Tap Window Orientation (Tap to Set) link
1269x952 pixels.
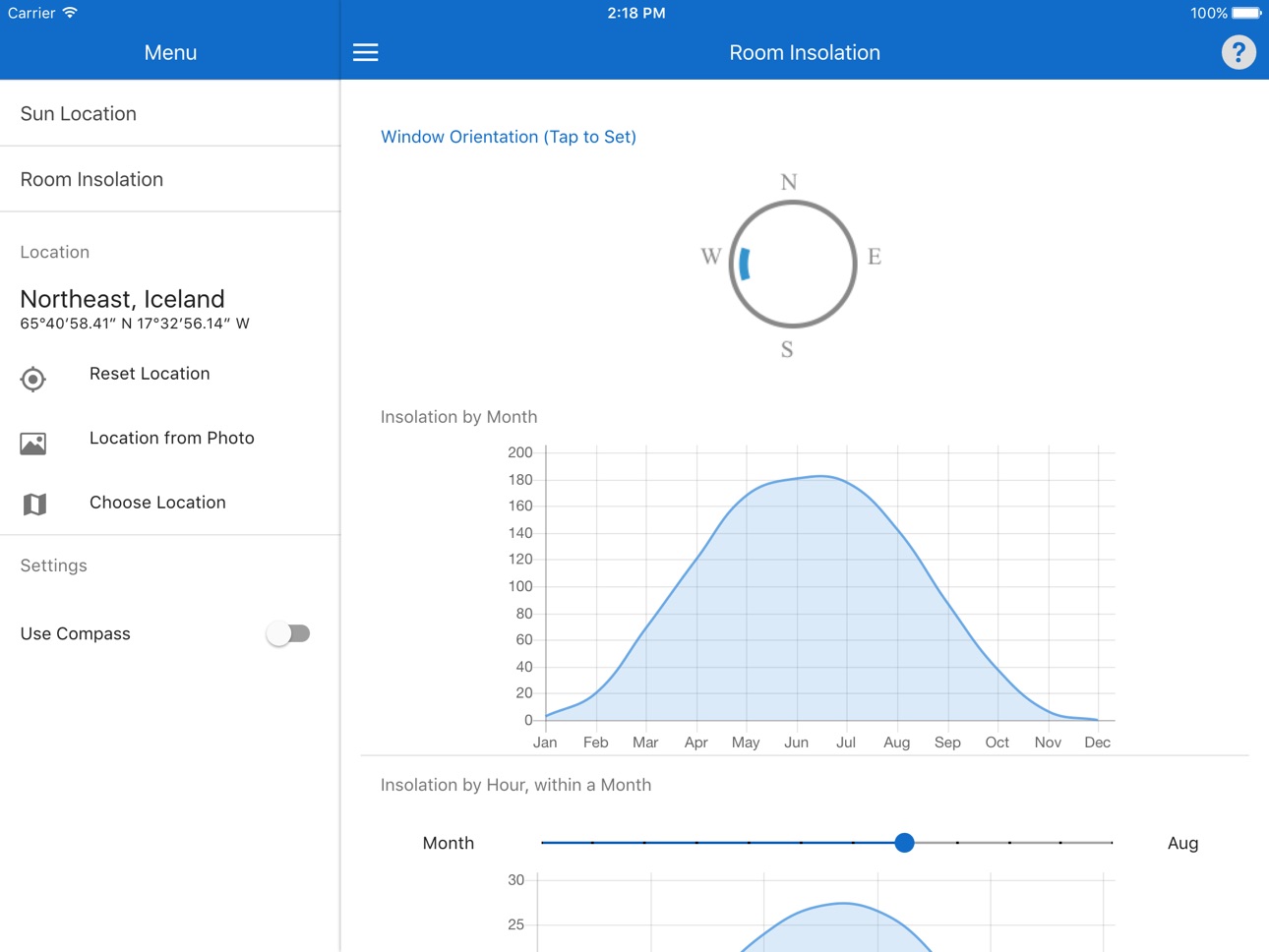point(509,137)
